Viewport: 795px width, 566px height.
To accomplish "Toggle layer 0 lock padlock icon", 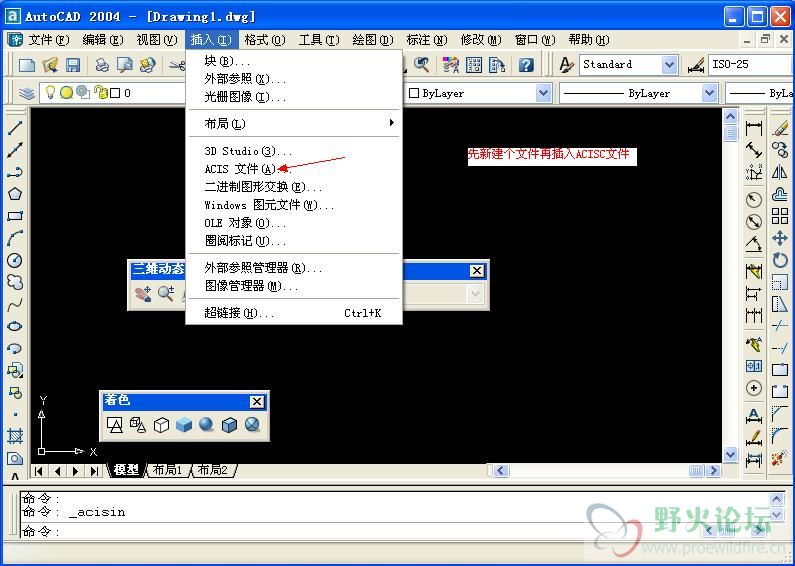I will click(101, 92).
